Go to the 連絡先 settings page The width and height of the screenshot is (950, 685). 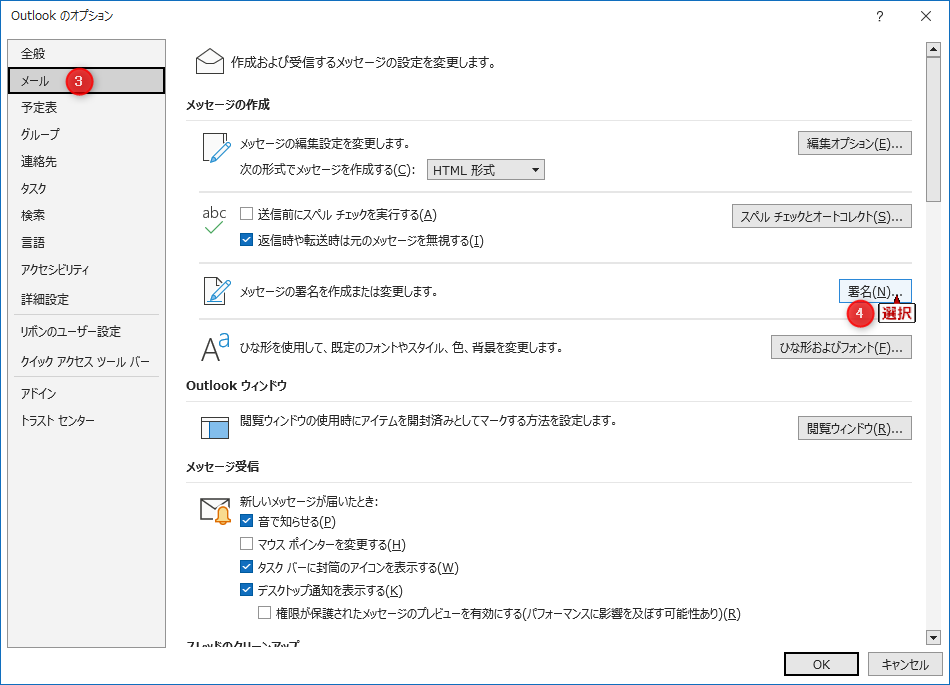click(x=86, y=161)
